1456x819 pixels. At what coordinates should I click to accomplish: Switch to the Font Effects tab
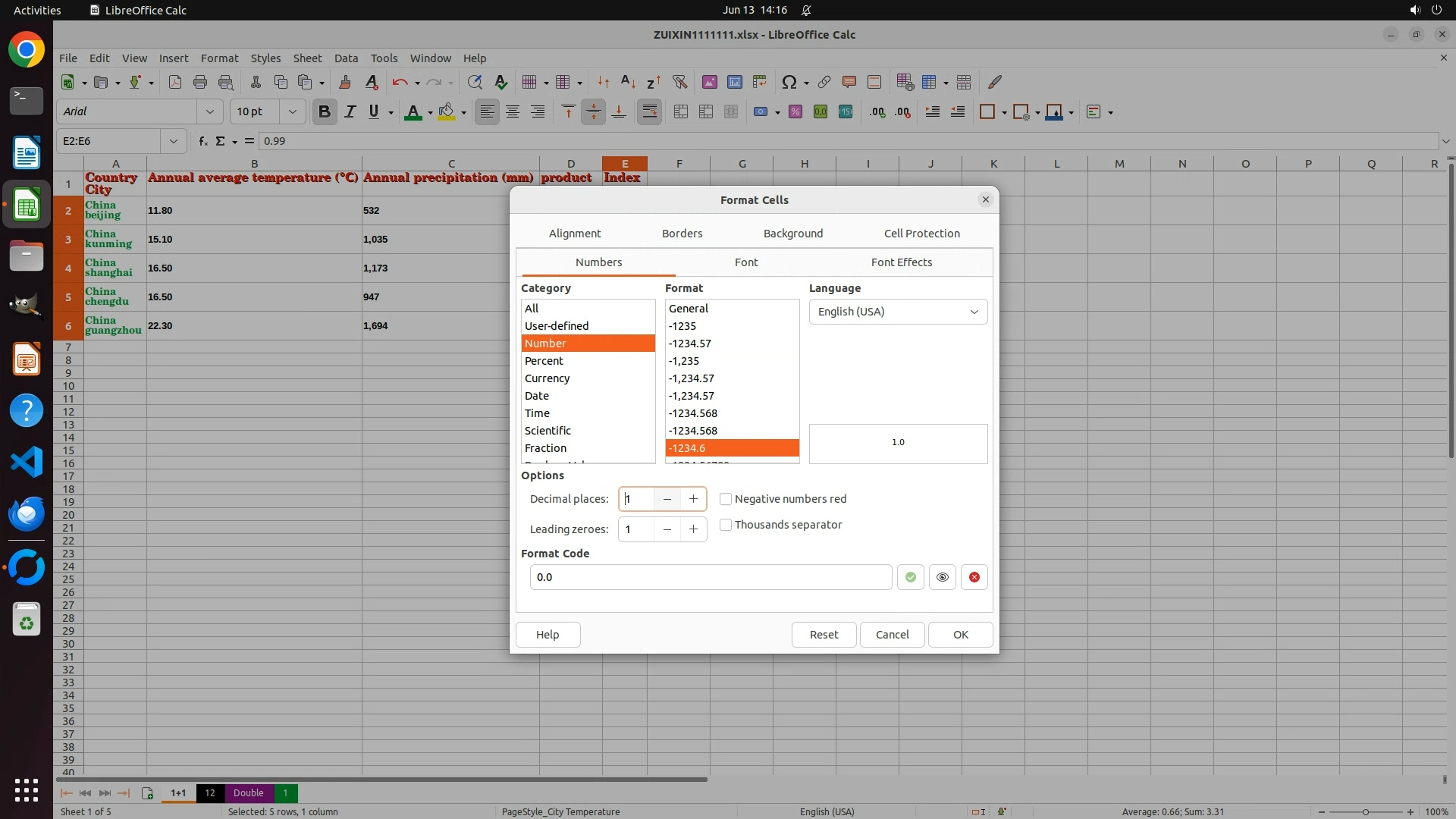[901, 262]
